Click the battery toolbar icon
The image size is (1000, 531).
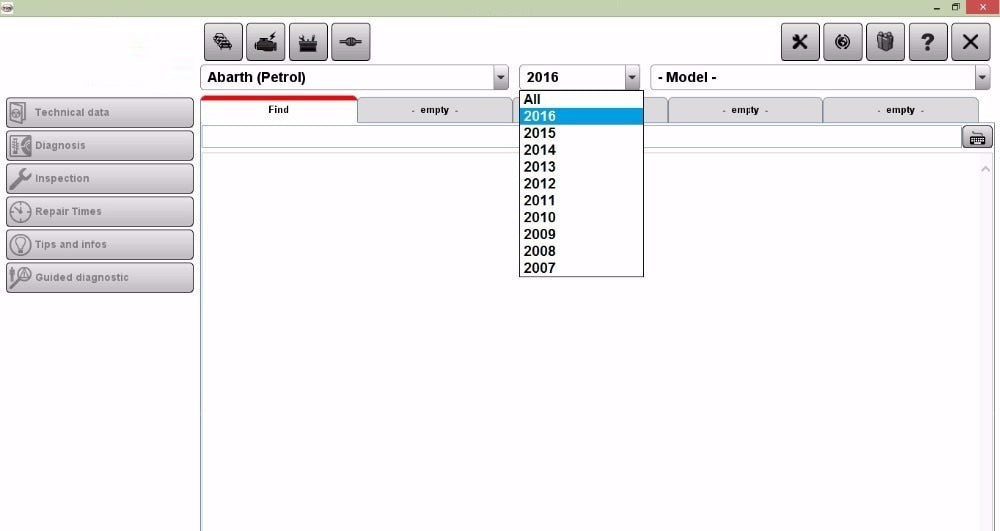point(308,42)
